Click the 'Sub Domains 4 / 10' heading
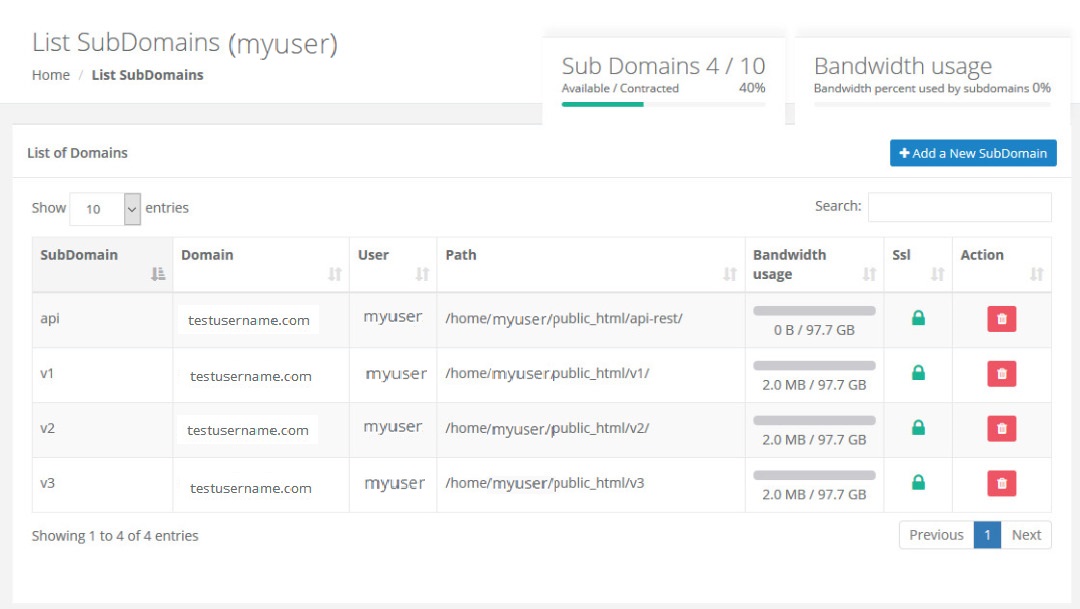The height and width of the screenshot is (609, 1080). tap(663, 66)
